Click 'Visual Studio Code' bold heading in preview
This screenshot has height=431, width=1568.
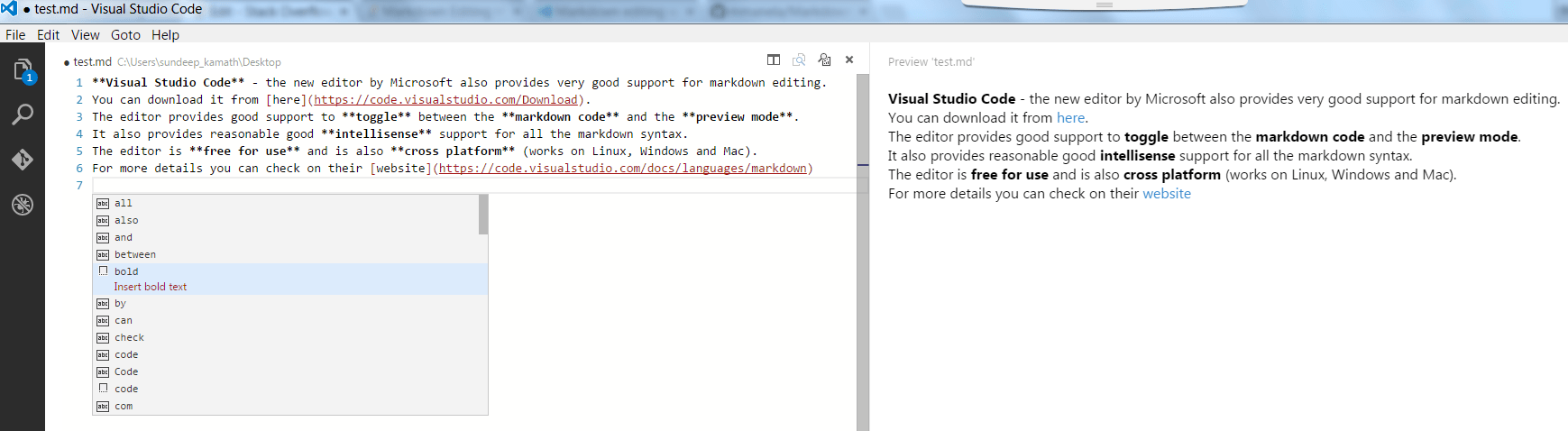point(951,99)
